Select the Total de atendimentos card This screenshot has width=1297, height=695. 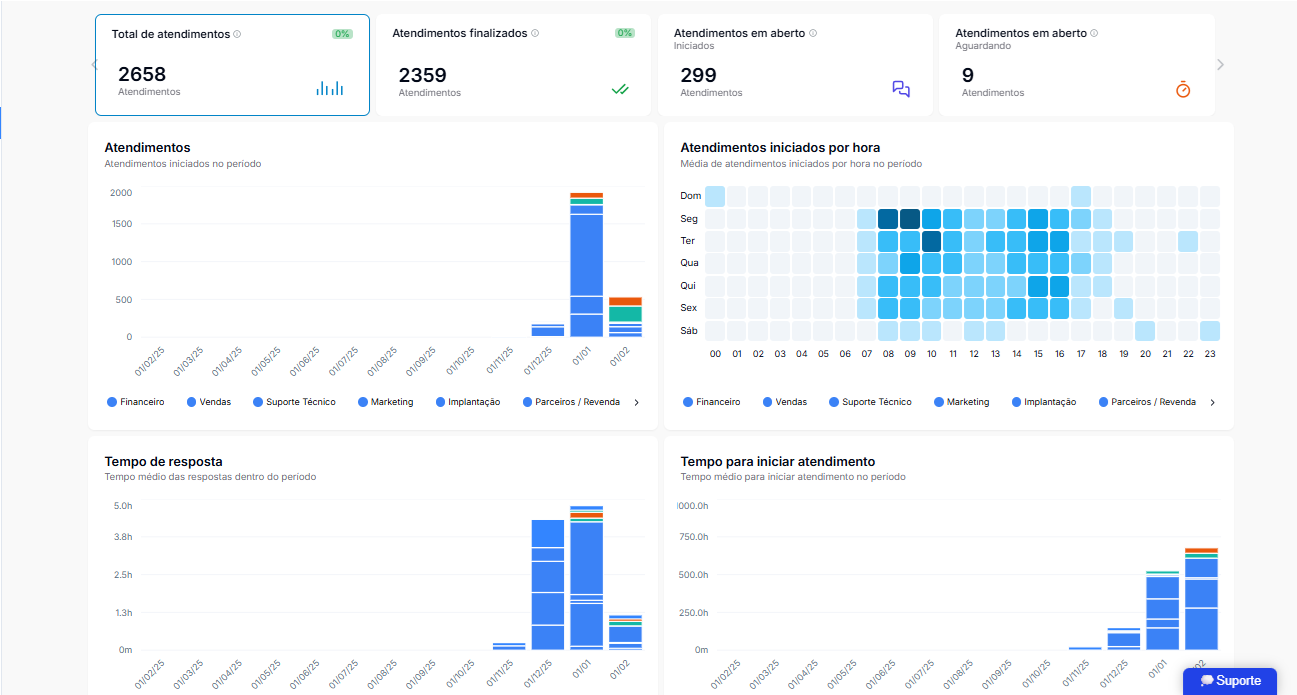[x=232, y=65]
